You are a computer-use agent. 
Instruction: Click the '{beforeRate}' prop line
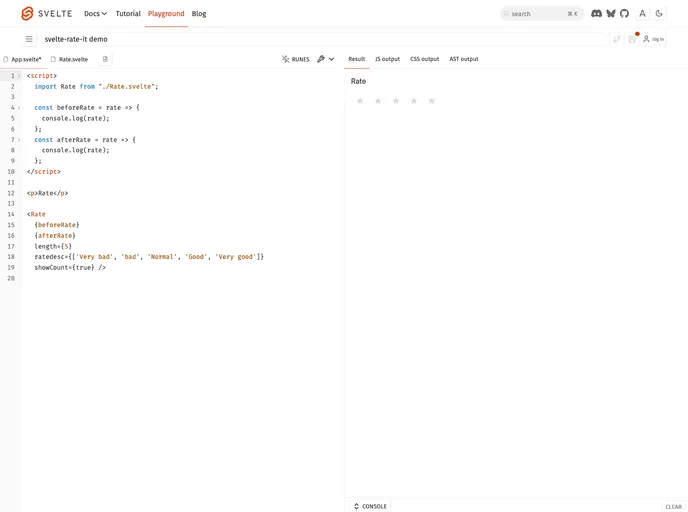tap(57, 225)
